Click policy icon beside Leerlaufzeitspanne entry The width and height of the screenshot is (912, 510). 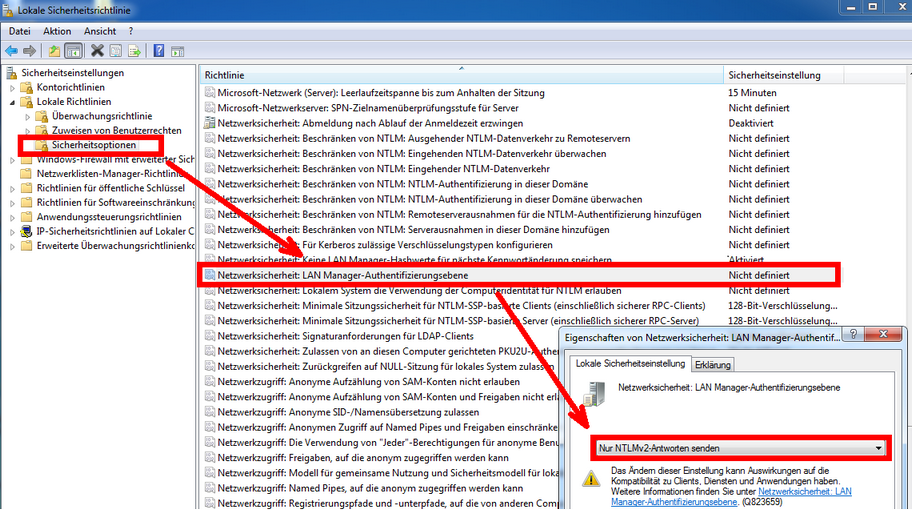209,92
